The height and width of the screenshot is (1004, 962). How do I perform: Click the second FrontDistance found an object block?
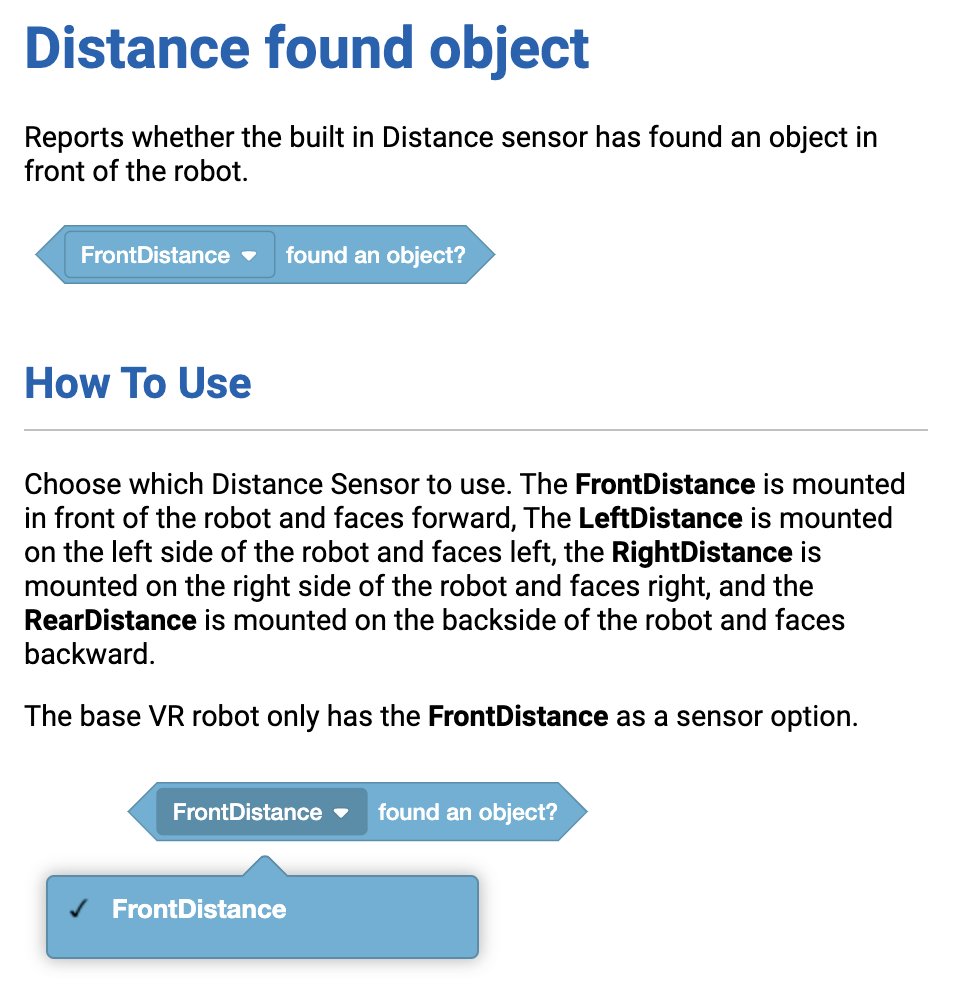coord(355,812)
